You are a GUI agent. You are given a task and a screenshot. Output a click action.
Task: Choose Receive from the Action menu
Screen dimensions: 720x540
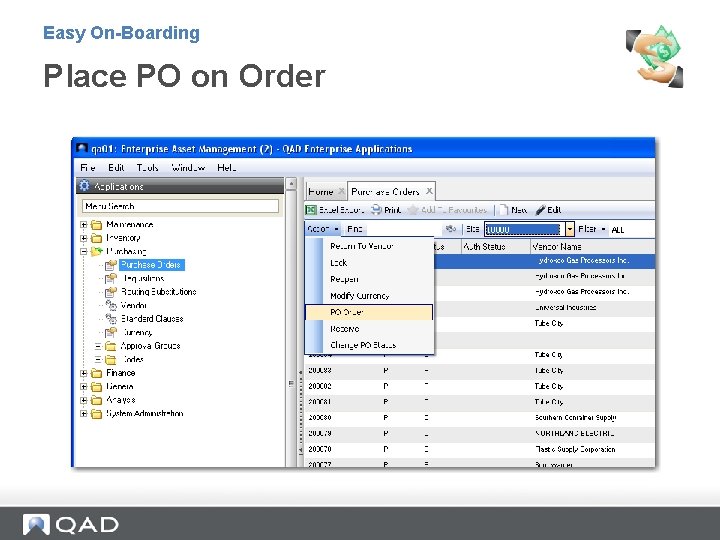(x=370, y=329)
